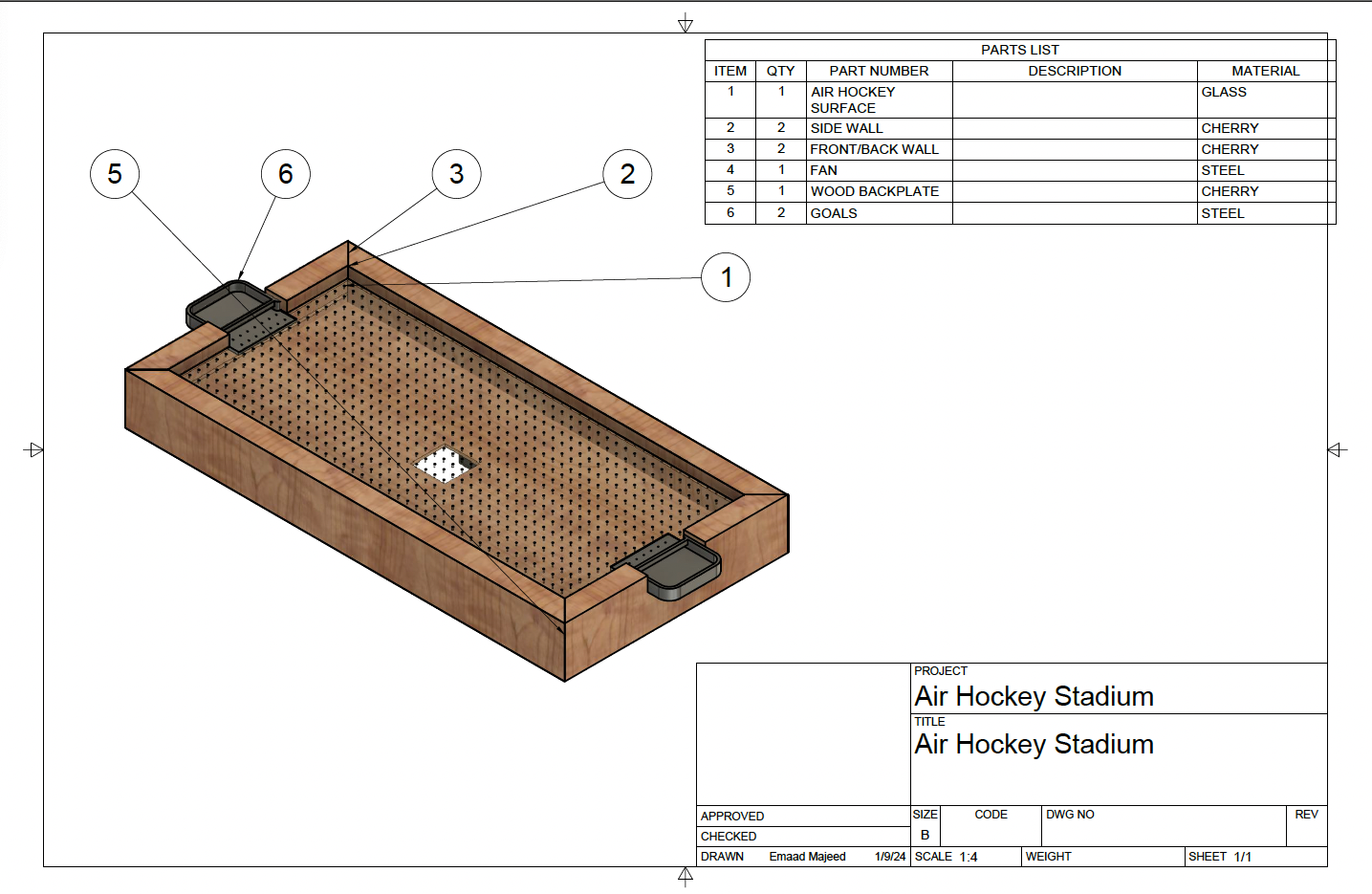Viewport: 1372px width, 894px height.
Task: Select the WOOD BACKPLATE part cell
Action: click(880, 191)
